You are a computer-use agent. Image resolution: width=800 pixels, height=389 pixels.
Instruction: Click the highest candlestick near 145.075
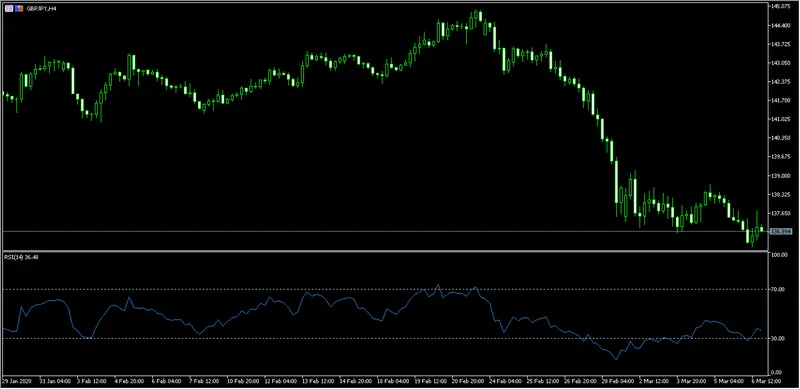480,16
